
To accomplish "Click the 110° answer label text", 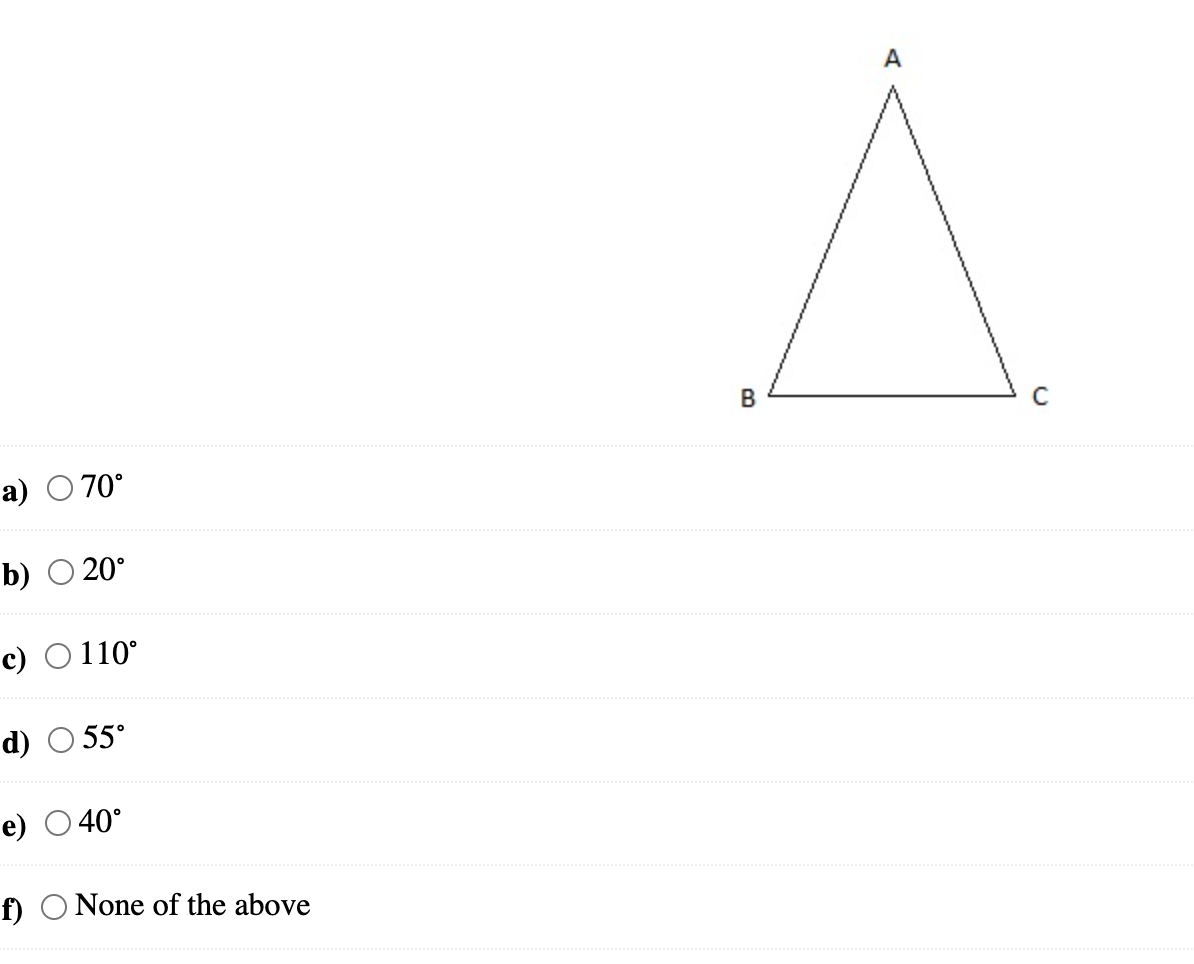I will (x=112, y=655).
